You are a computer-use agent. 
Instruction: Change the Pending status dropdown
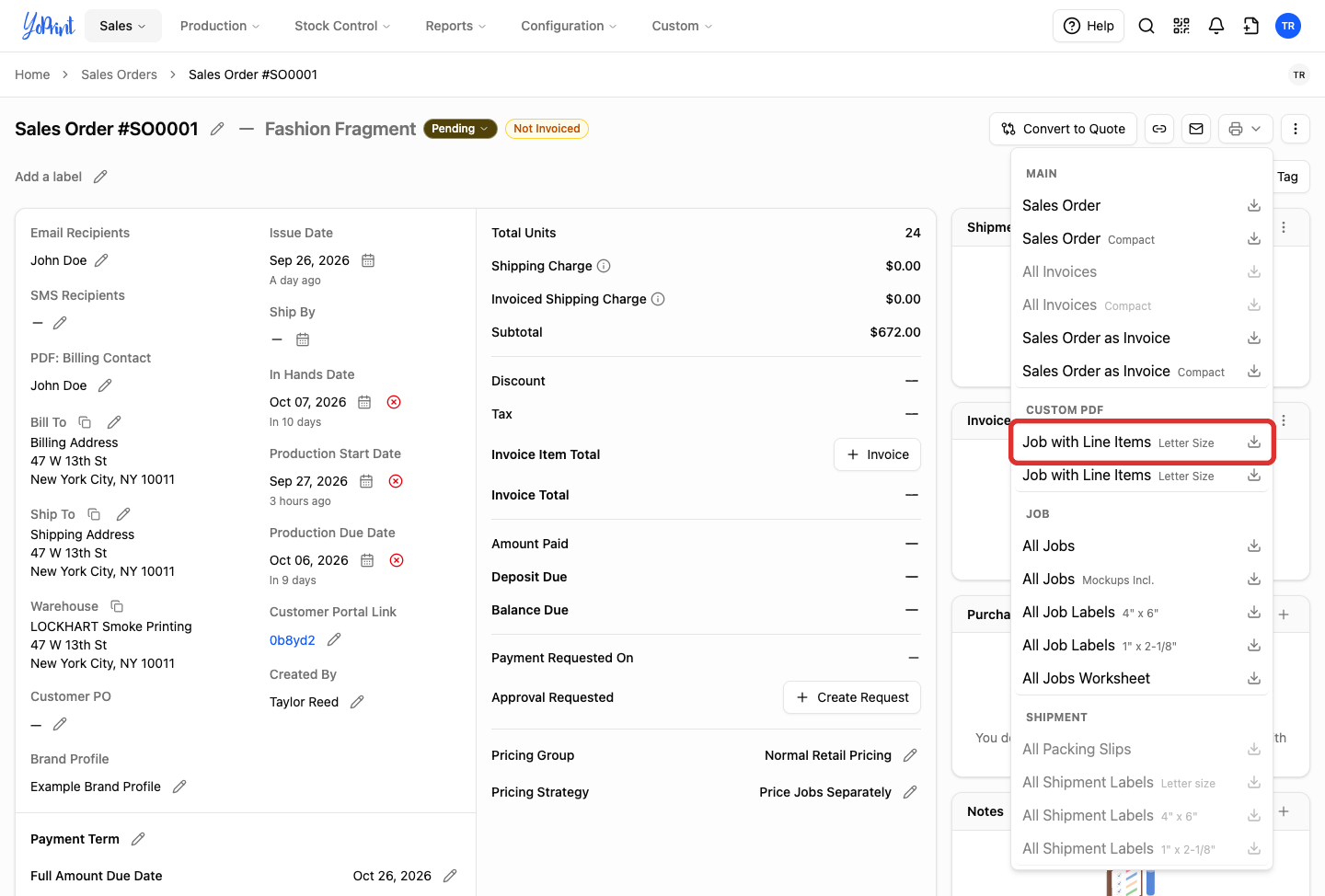tap(460, 129)
